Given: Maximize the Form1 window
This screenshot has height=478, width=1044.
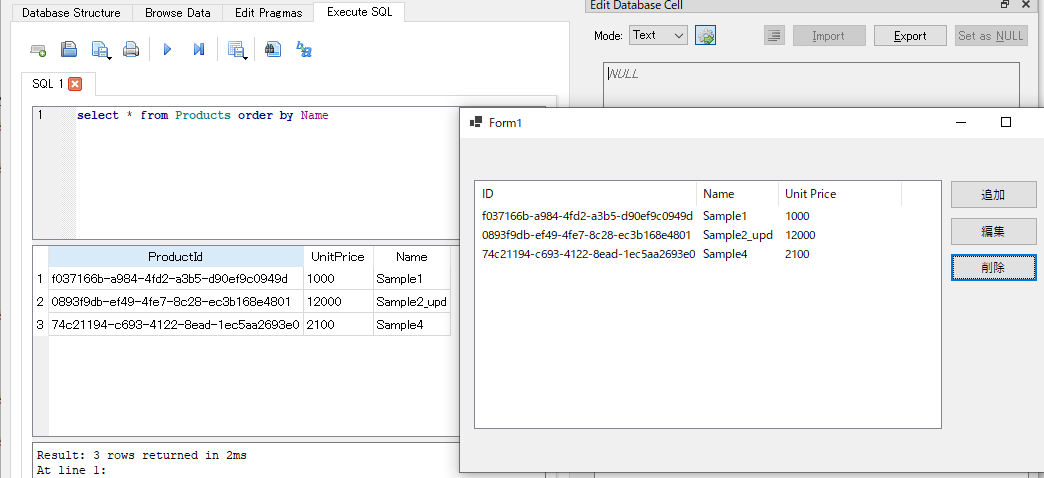Looking at the screenshot, I should tap(1006, 122).
